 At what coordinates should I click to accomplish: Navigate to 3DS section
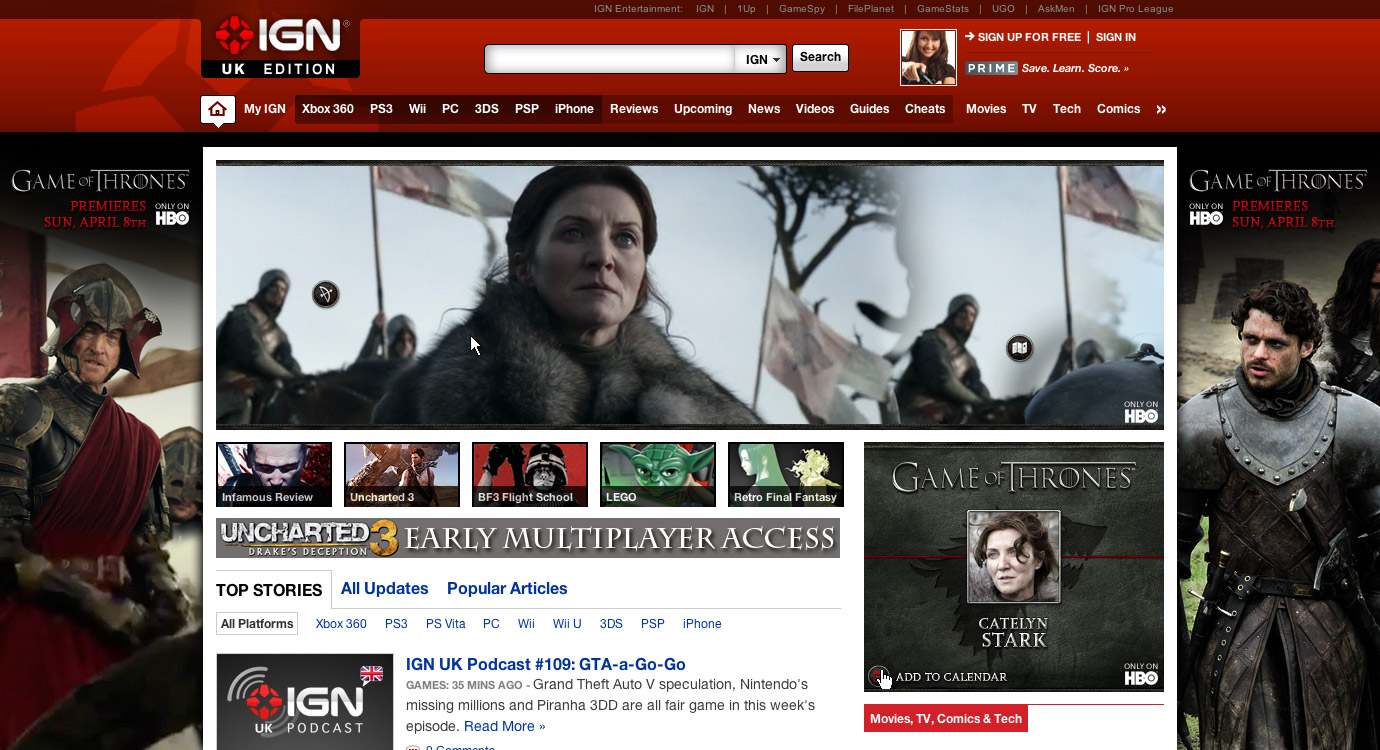click(487, 109)
